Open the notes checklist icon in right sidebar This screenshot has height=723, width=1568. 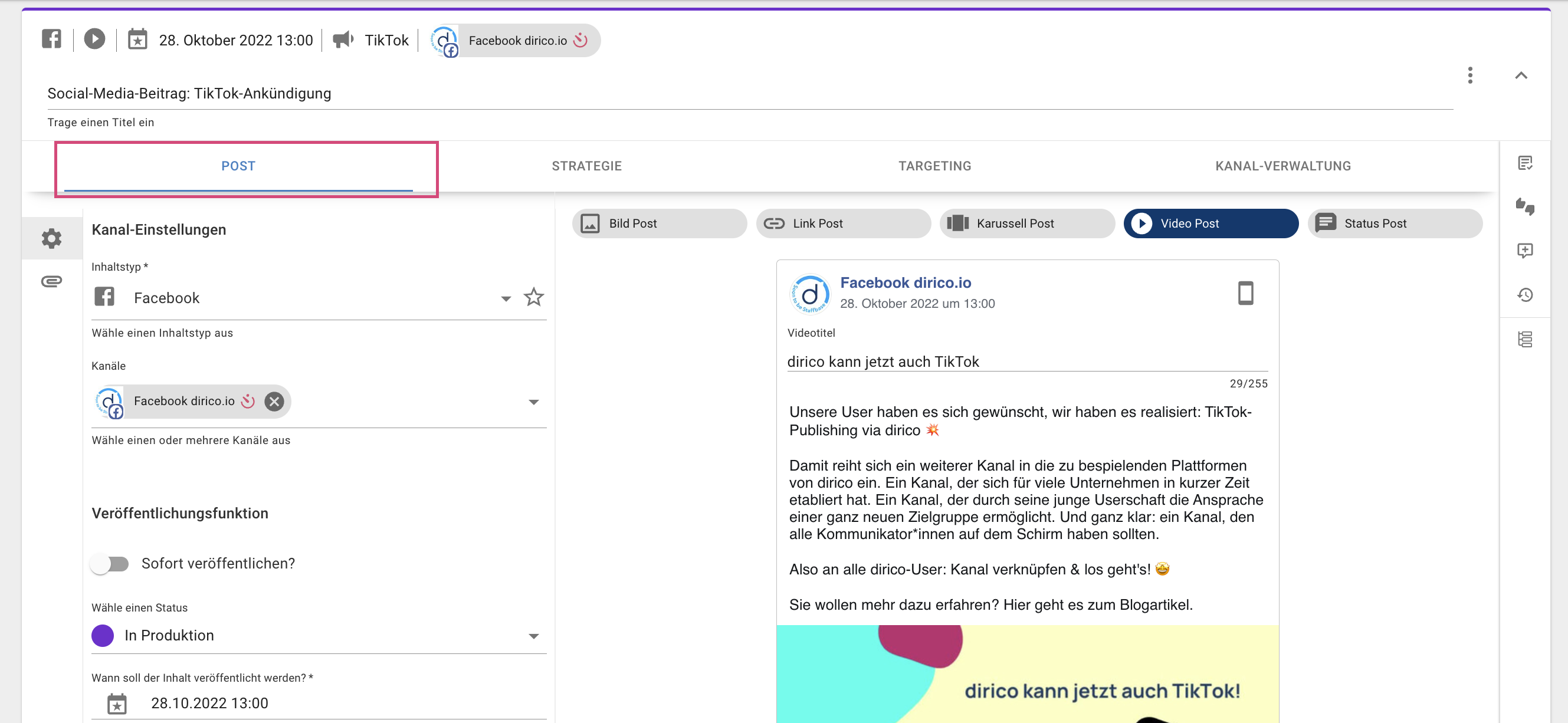1526,163
